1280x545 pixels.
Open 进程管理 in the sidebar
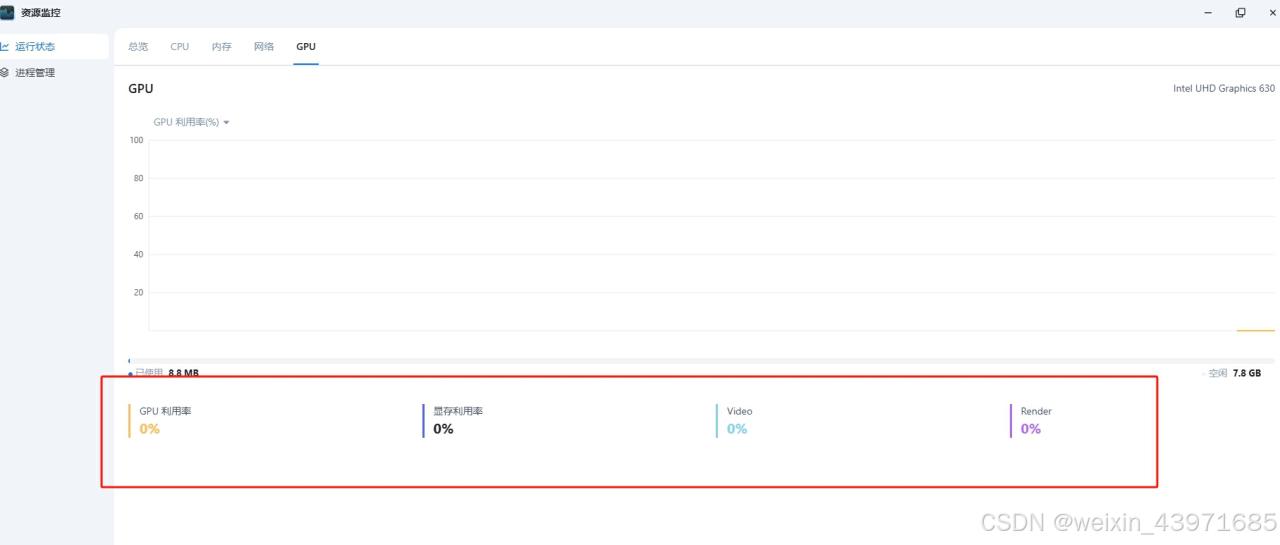(x=35, y=73)
